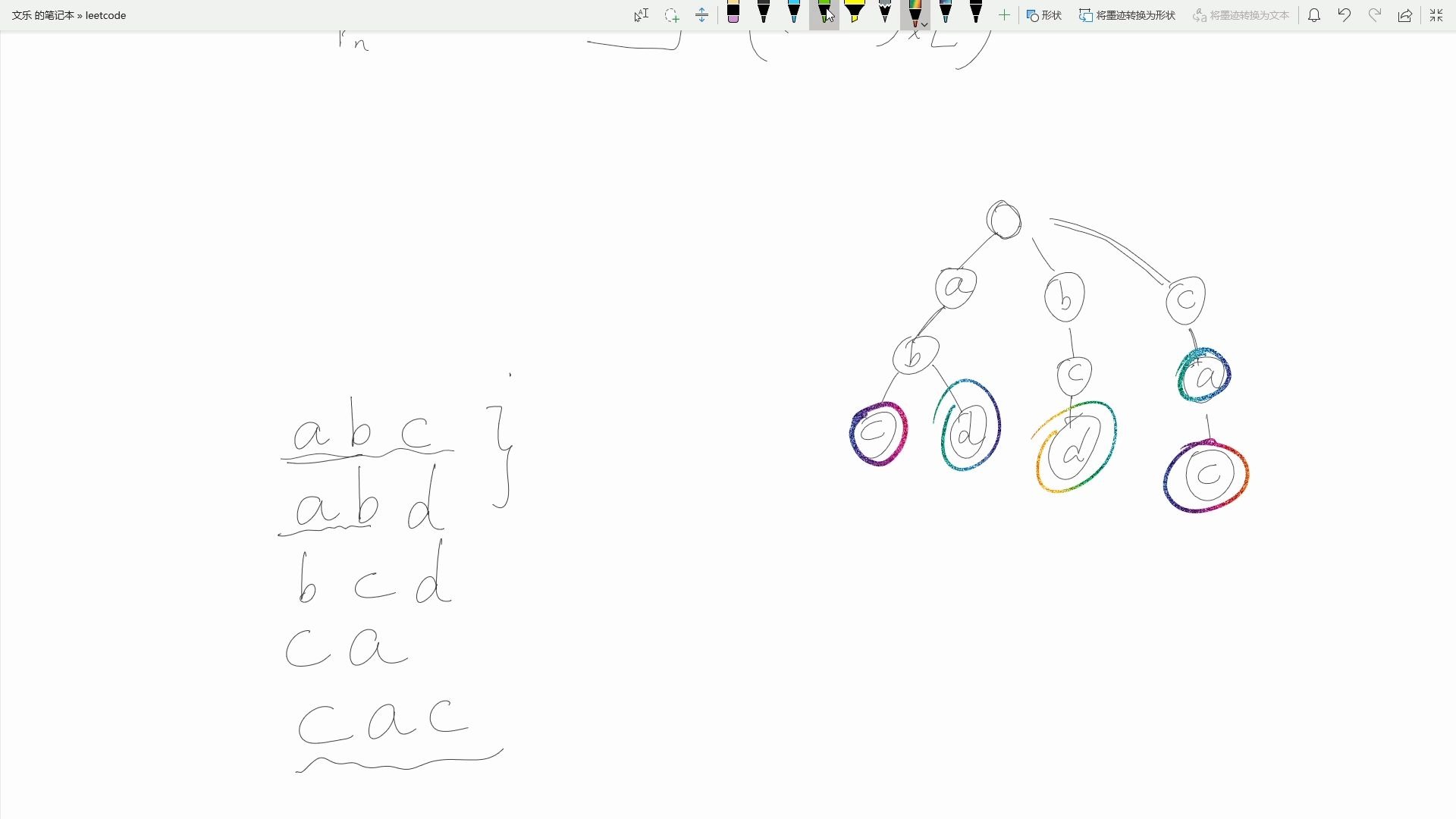Screen dimensions: 1456x819
Task: Select the green pen
Action: pyautogui.click(x=824, y=12)
